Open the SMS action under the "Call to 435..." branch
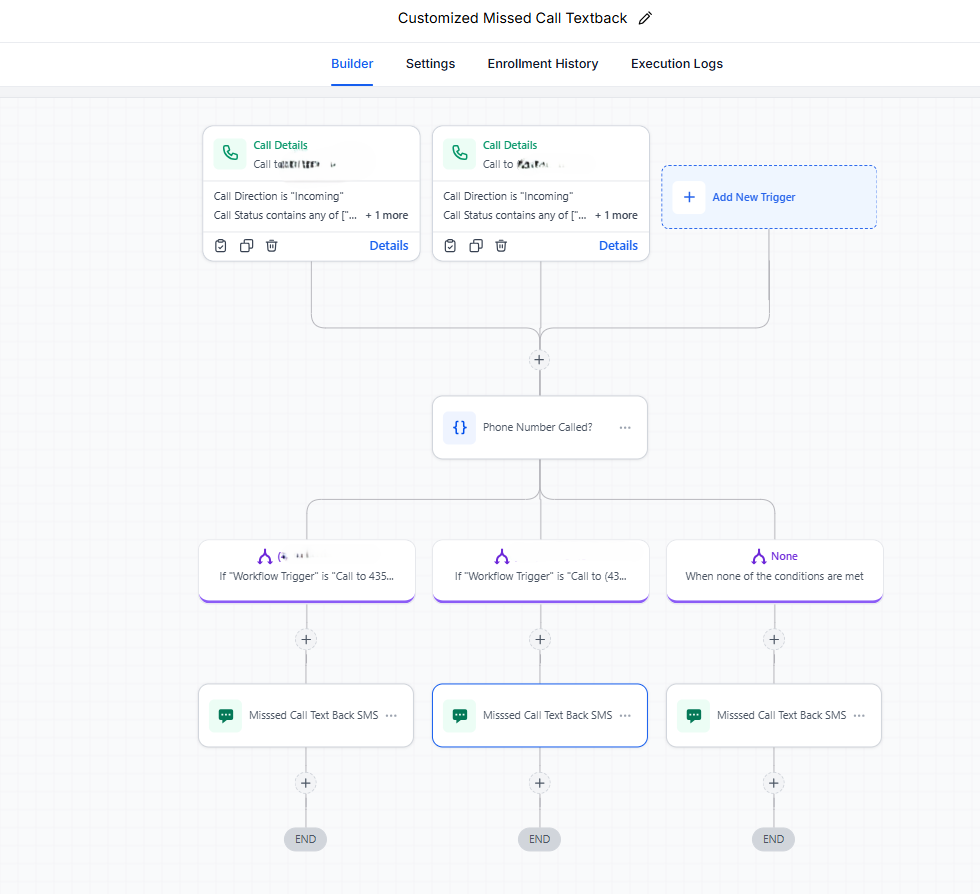Viewport: 980px width, 894px height. [x=306, y=715]
